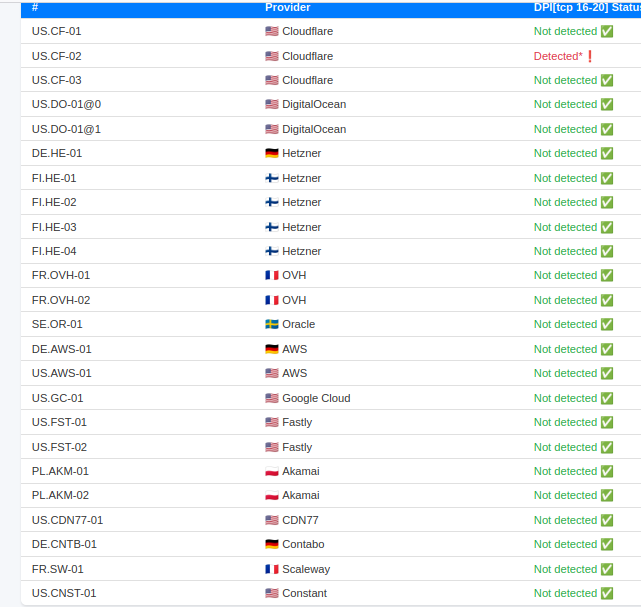Click the Swedish flag beside Oracle
This screenshot has width=641, height=607.
tap(272, 325)
